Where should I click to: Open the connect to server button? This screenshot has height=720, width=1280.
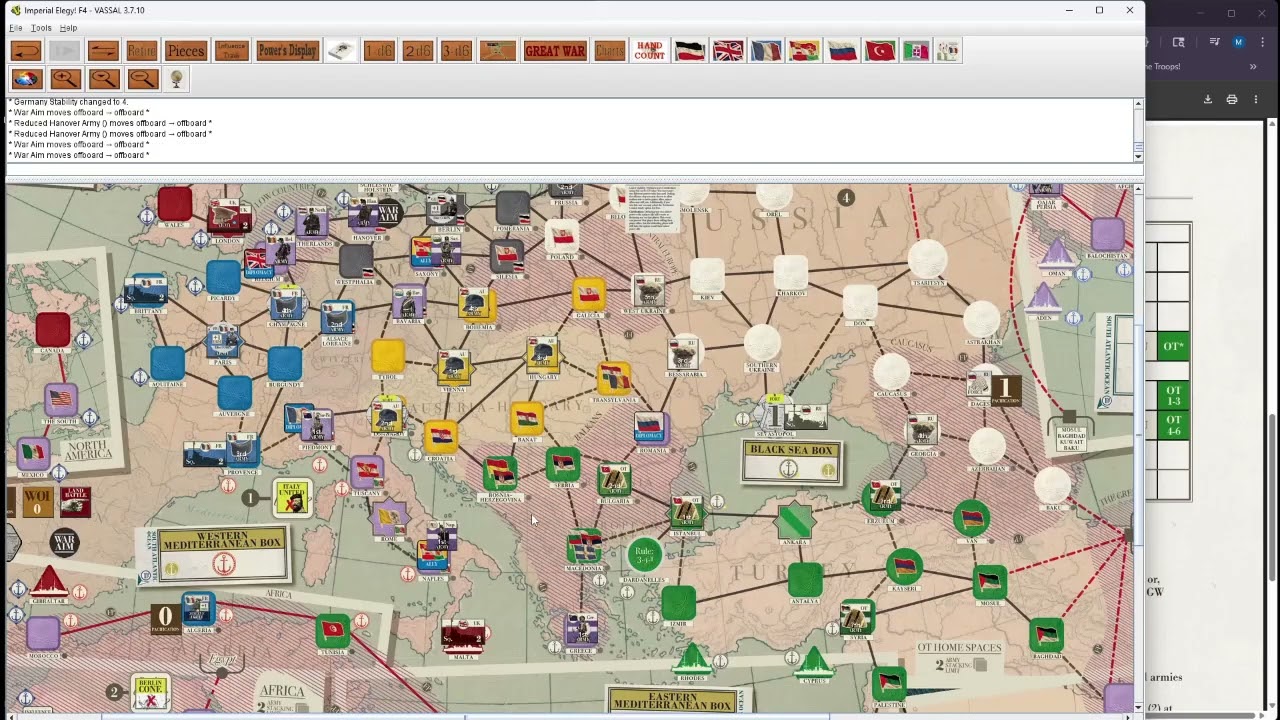click(103, 51)
